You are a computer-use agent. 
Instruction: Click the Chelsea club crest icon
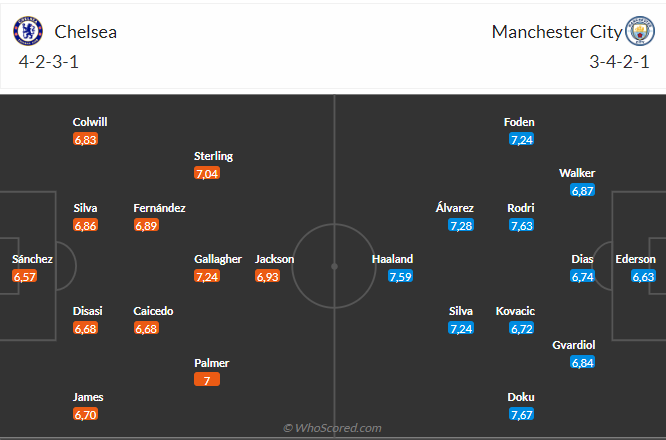tap(28, 31)
